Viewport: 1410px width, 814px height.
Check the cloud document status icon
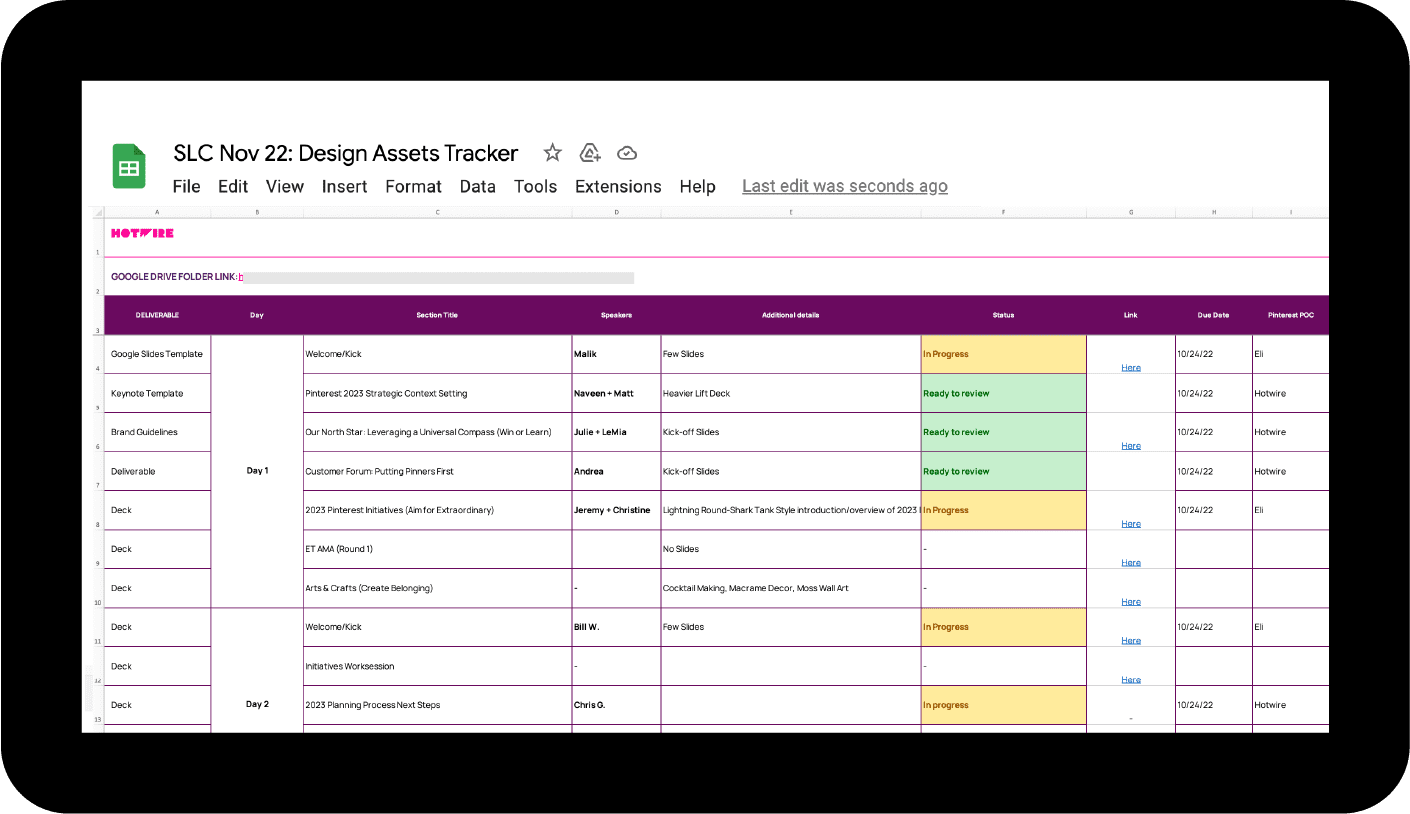[x=627, y=153]
